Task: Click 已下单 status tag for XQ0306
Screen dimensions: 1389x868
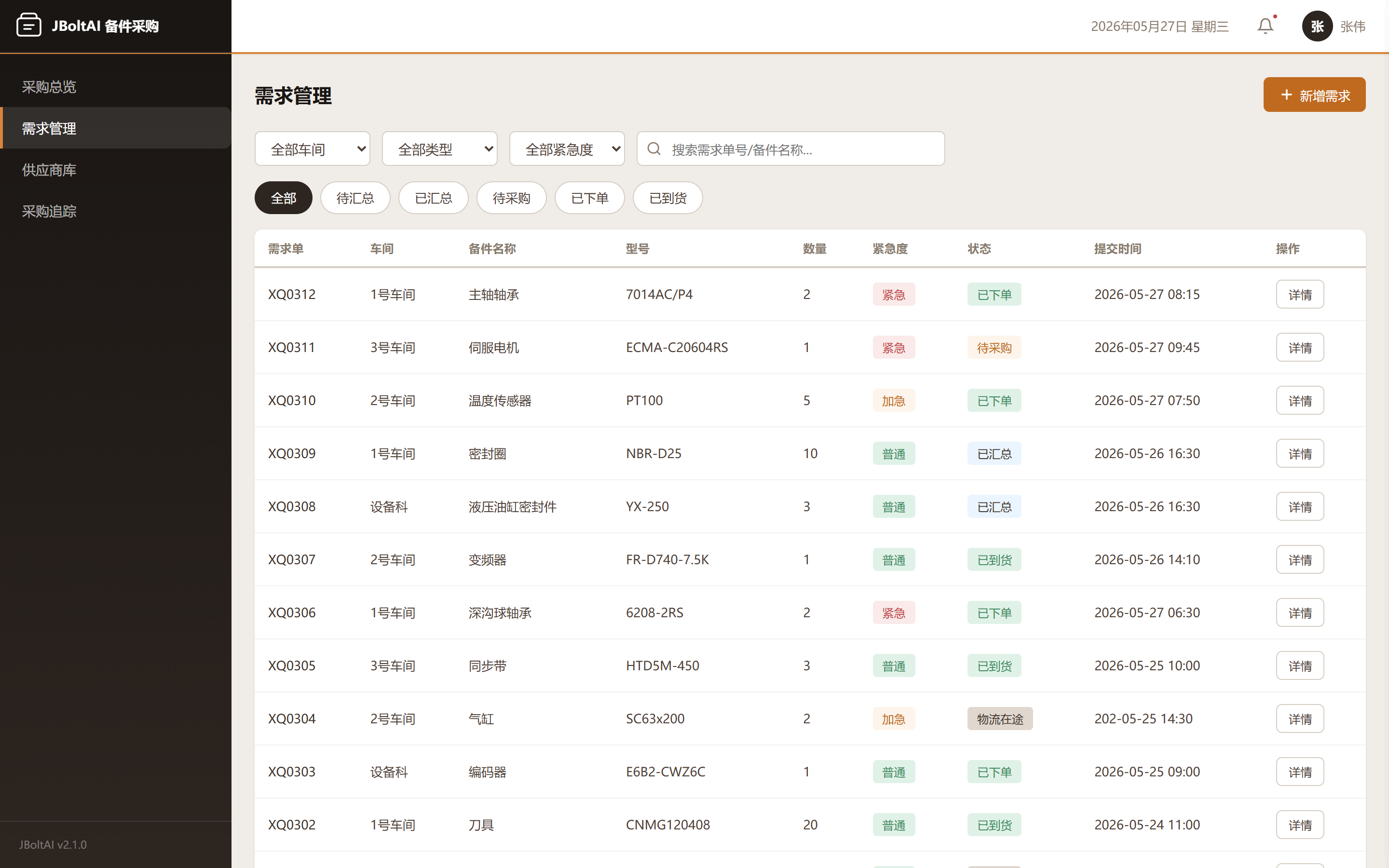Action: (x=994, y=612)
